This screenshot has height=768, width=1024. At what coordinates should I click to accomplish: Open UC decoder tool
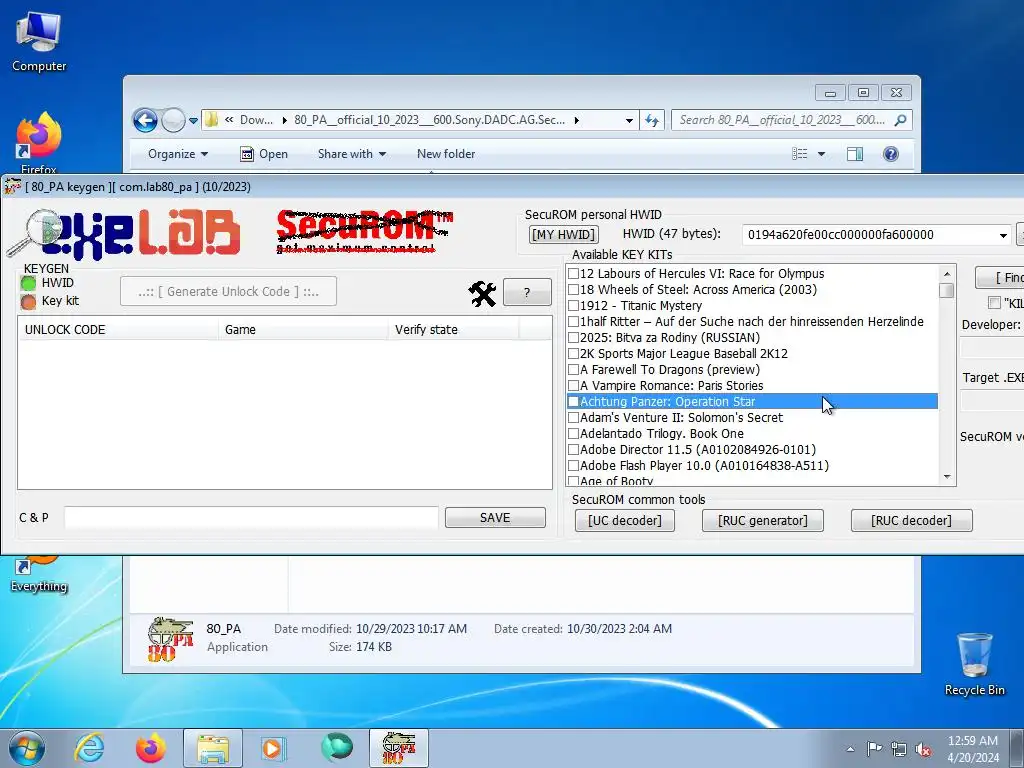click(x=625, y=520)
